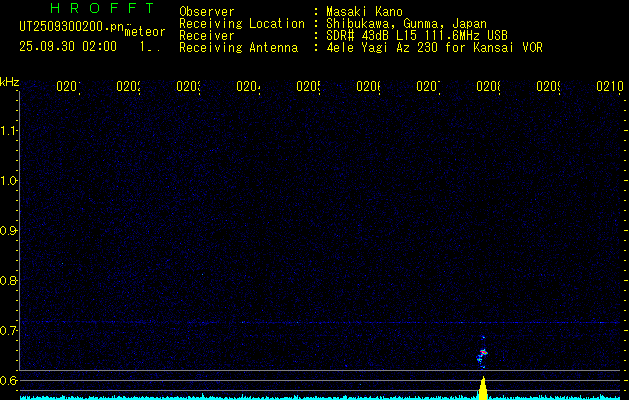Click the horizontal carrier line near 0.7 kHz

coord(300,322)
